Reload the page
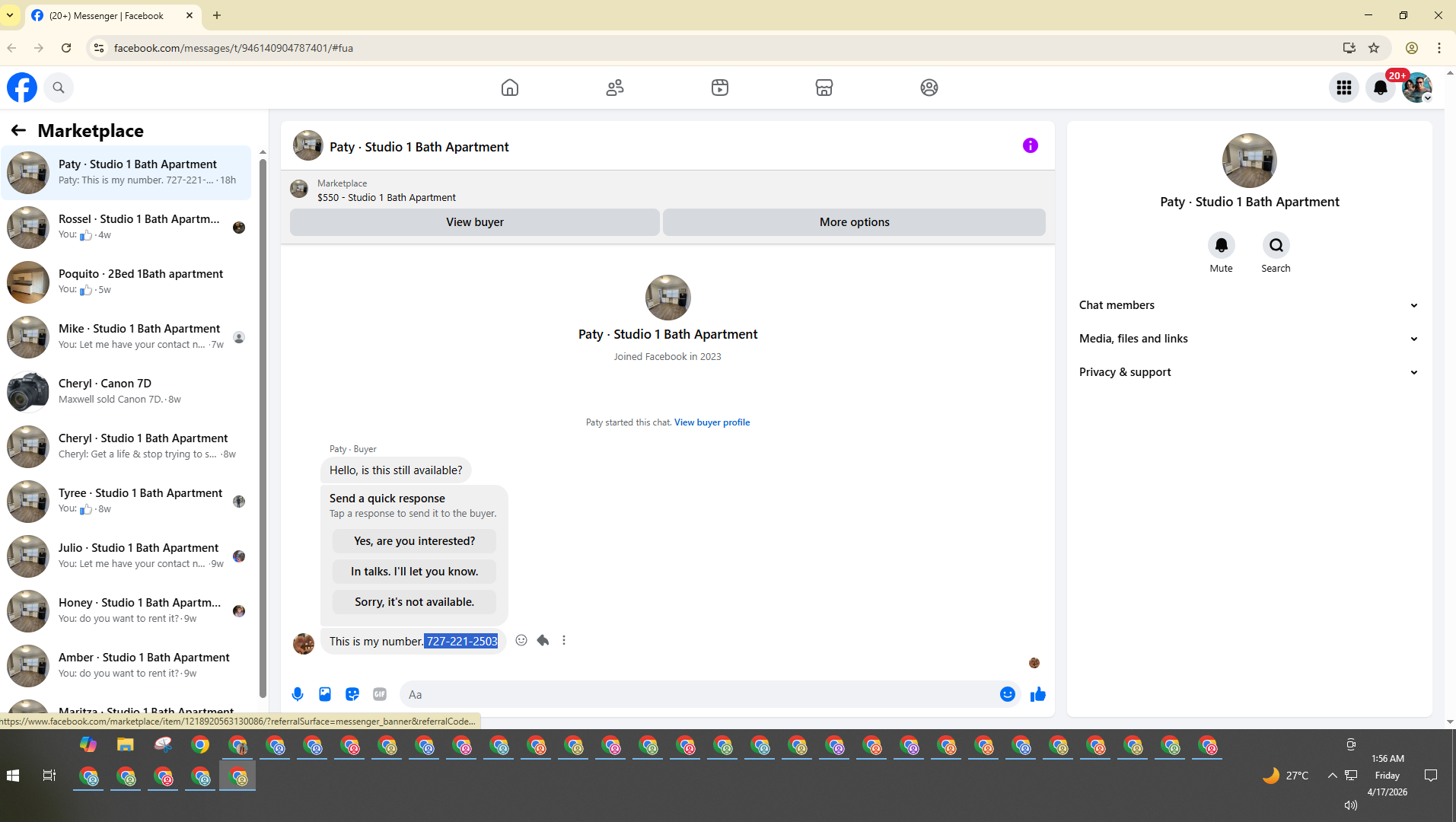1456x822 pixels. click(66, 48)
